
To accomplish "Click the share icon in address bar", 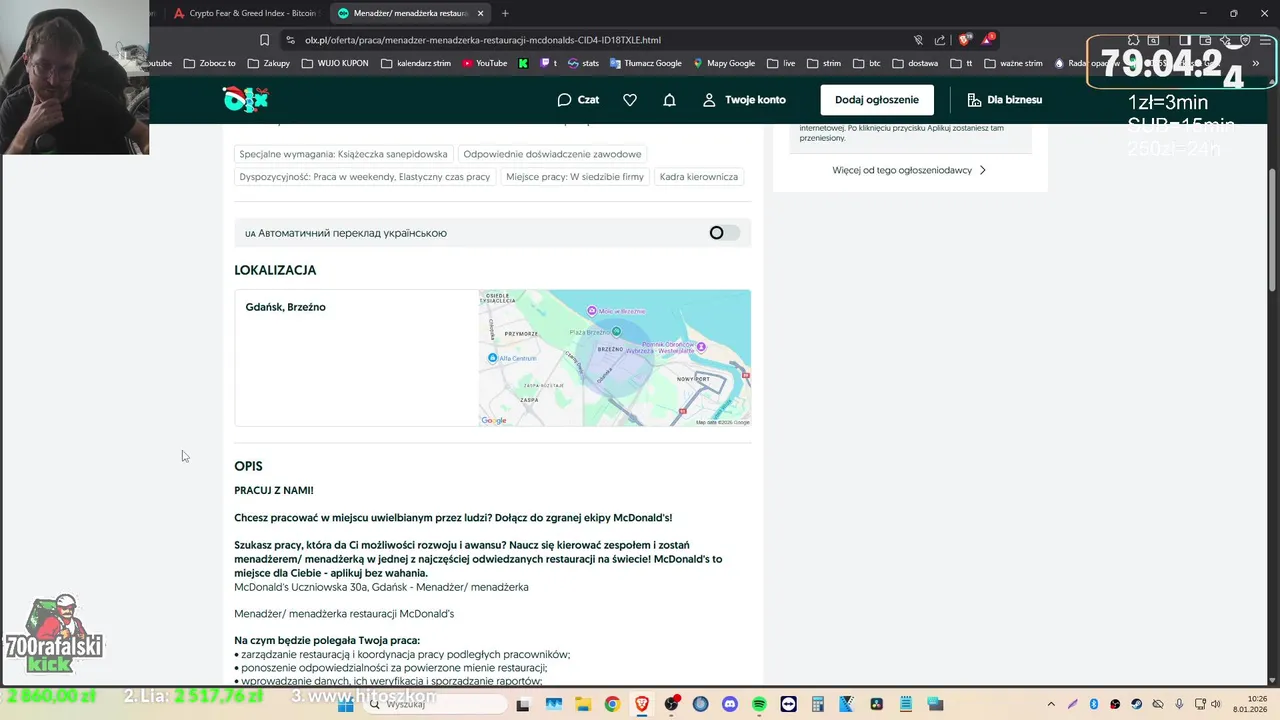I will (x=940, y=40).
